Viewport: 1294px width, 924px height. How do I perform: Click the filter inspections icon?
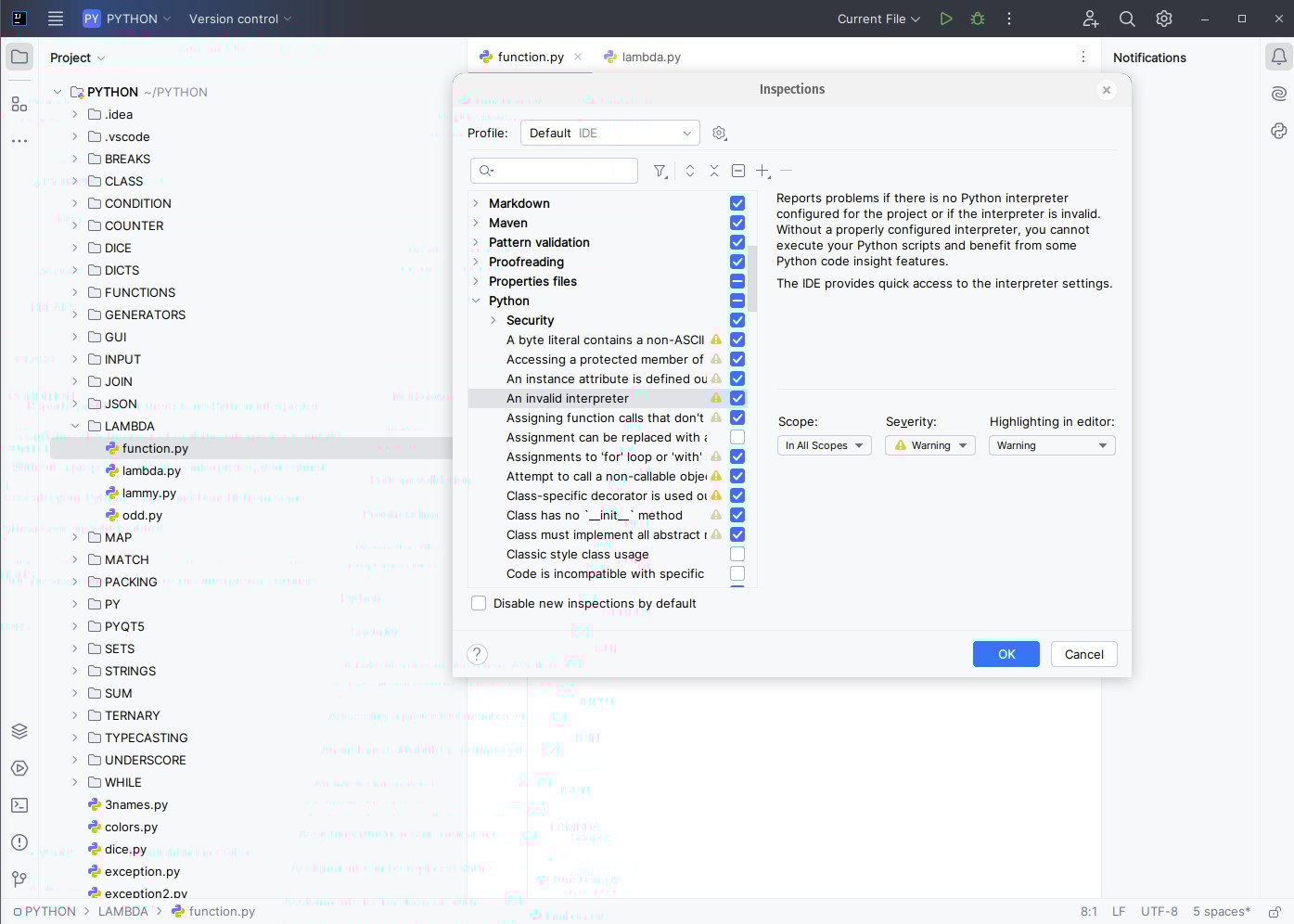pos(660,171)
